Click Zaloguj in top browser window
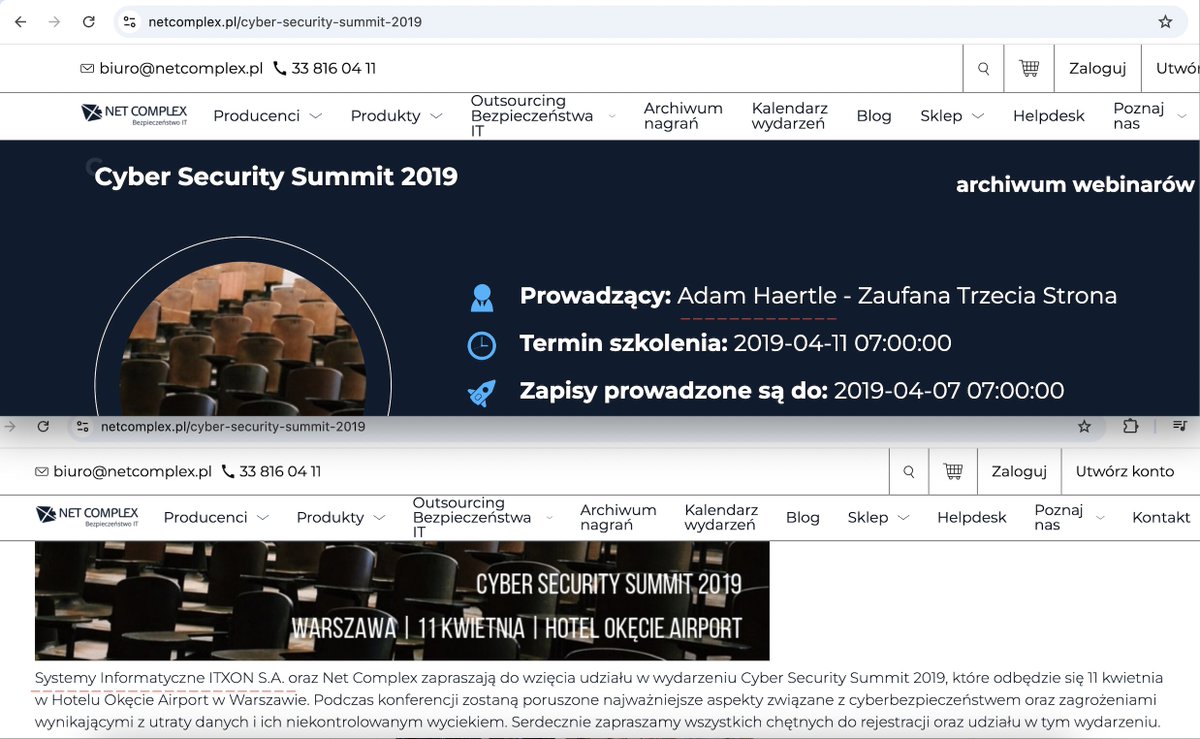 point(1097,69)
